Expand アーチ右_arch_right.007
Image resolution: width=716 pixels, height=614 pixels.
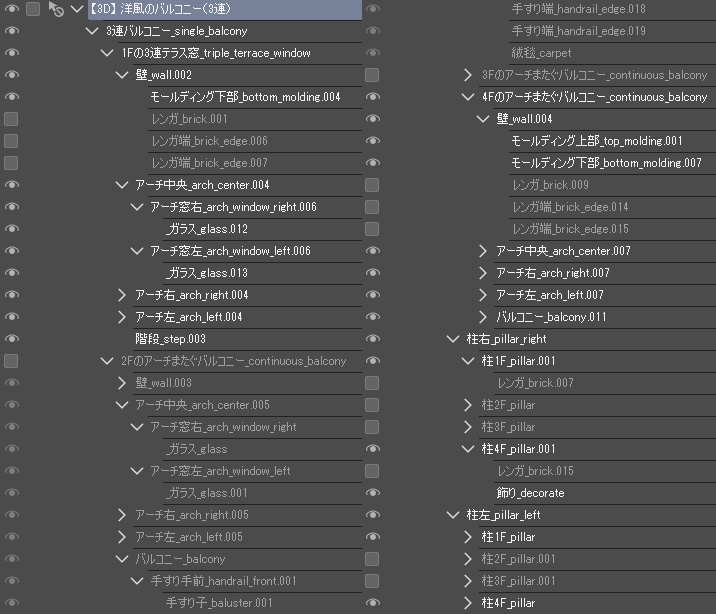click(x=483, y=273)
